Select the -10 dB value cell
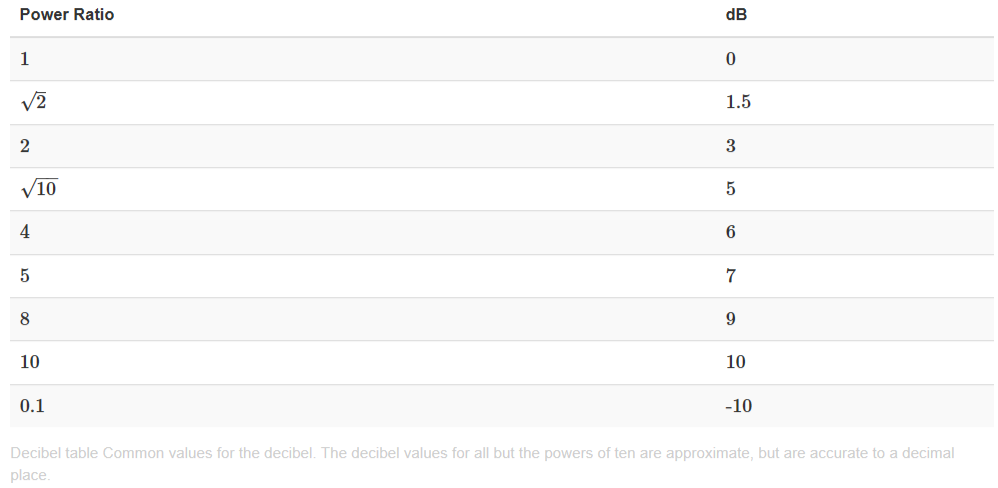This screenshot has width=998, height=488. tap(739, 406)
